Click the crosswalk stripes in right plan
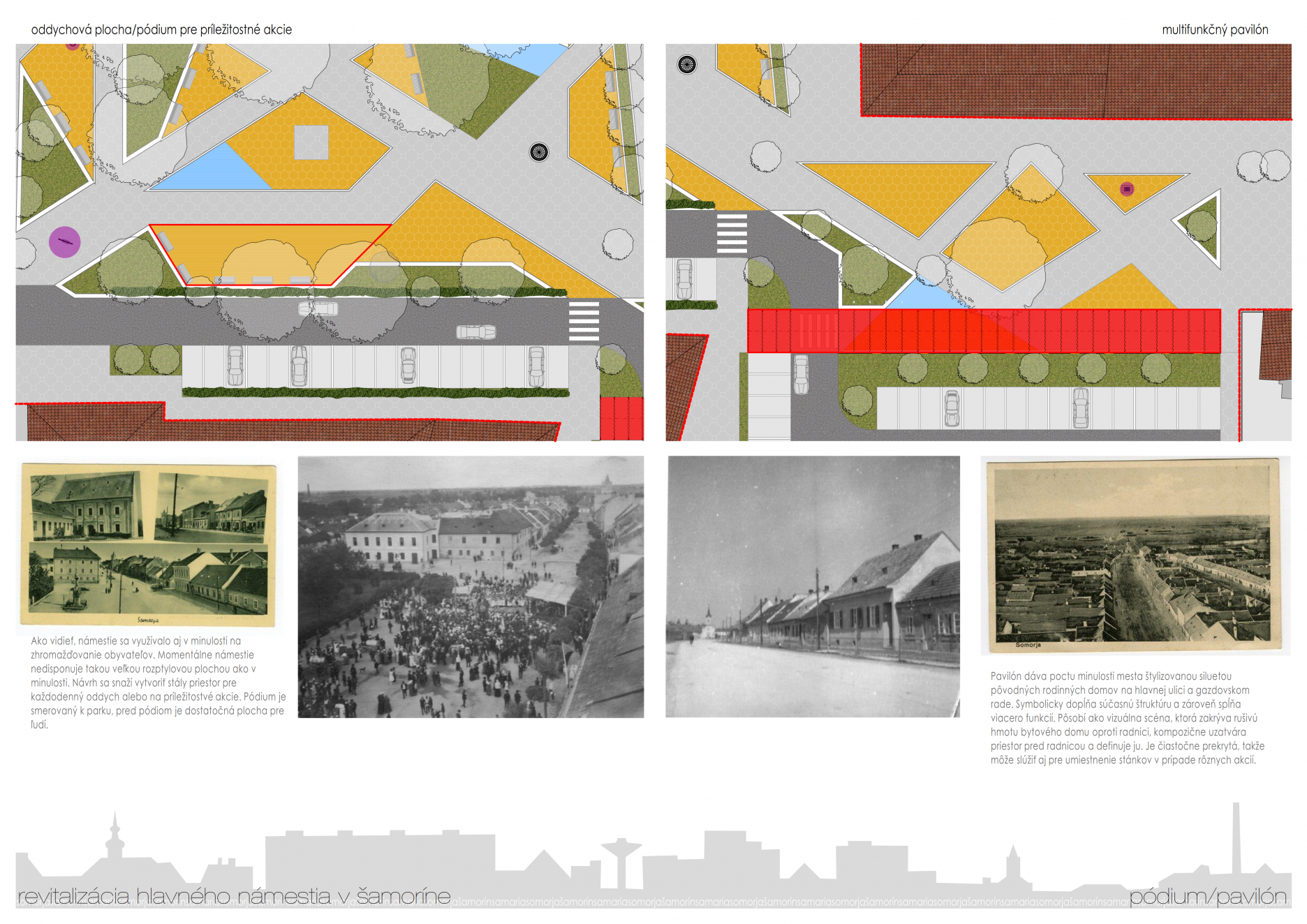The width and height of the screenshot is (1307, 924). click(x=732, y=234)
